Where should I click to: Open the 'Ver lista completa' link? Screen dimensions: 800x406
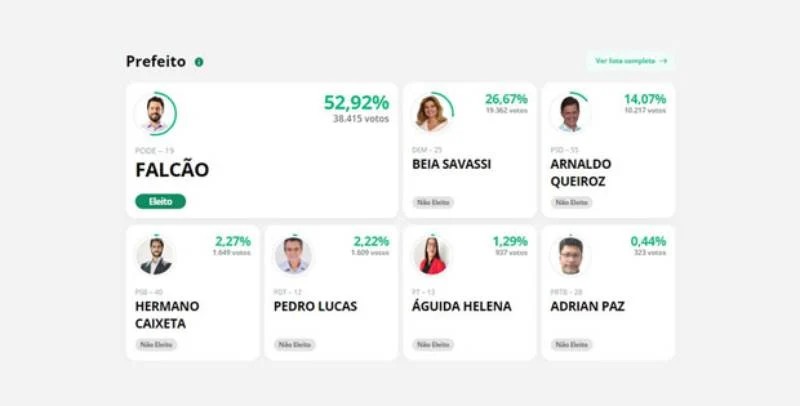pyautogui.click(x=631, y=61)
